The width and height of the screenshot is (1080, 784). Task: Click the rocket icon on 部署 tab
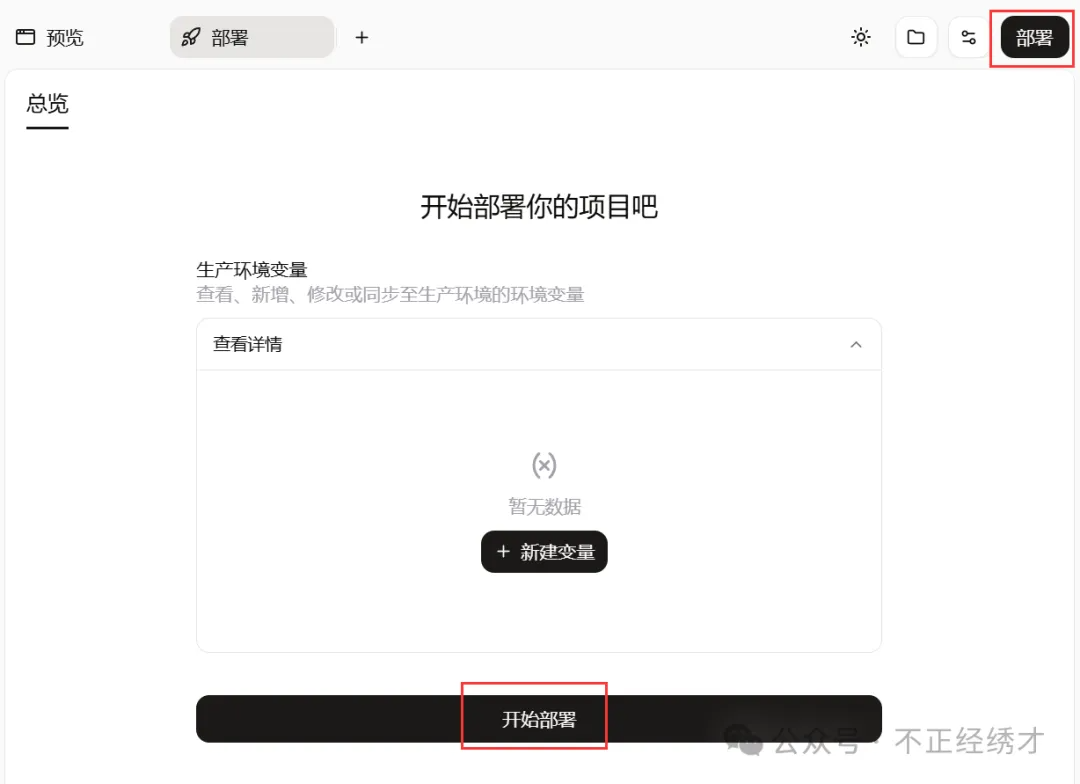coord(191,37)
